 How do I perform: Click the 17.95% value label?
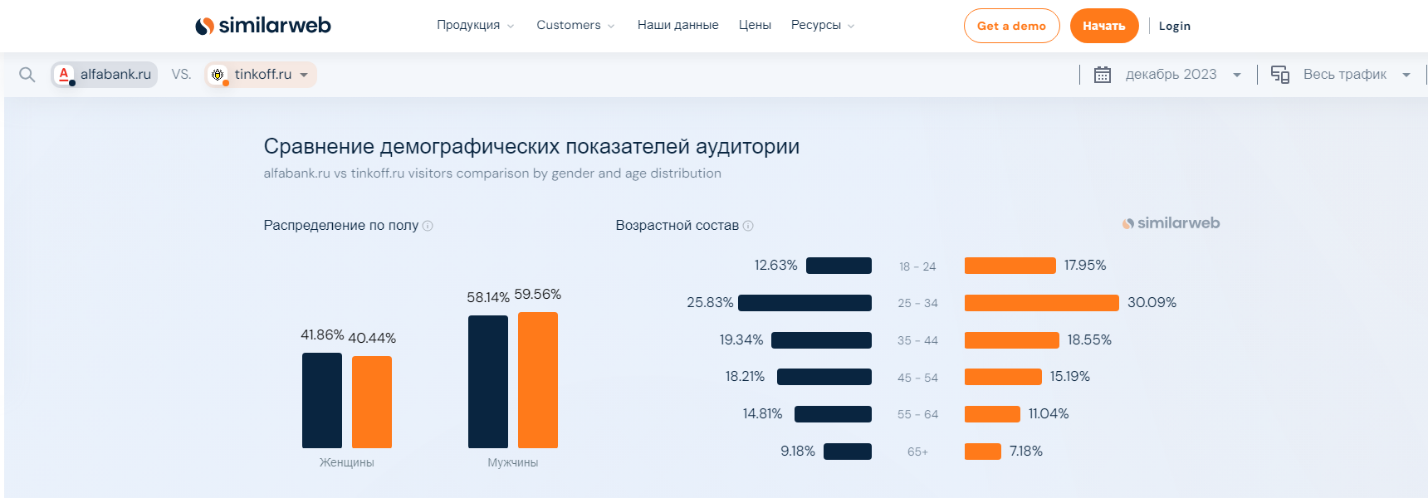pyautogui.click(x=1086, y=265)
